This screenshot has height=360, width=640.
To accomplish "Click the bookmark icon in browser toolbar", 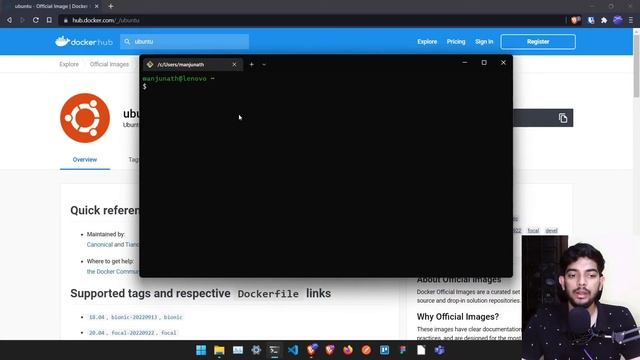I will tap(49, 20).
